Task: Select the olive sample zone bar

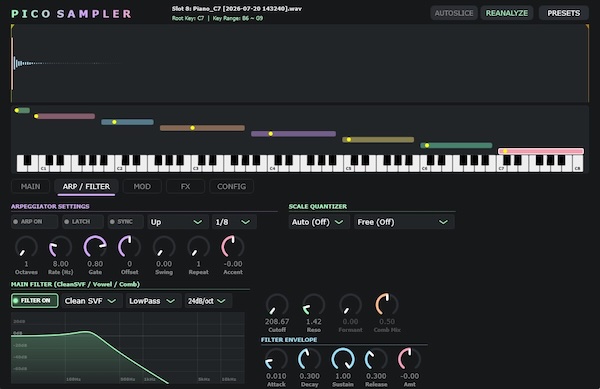Action: click(x=378, y=140)
